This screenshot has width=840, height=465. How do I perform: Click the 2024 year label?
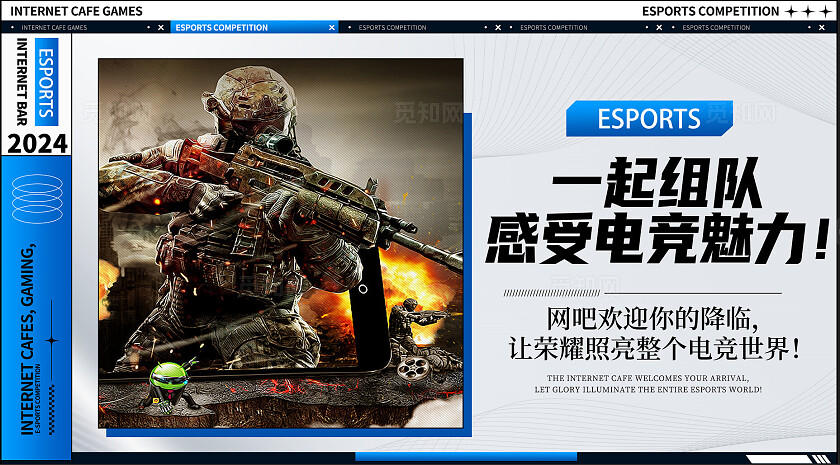(37, 144)
